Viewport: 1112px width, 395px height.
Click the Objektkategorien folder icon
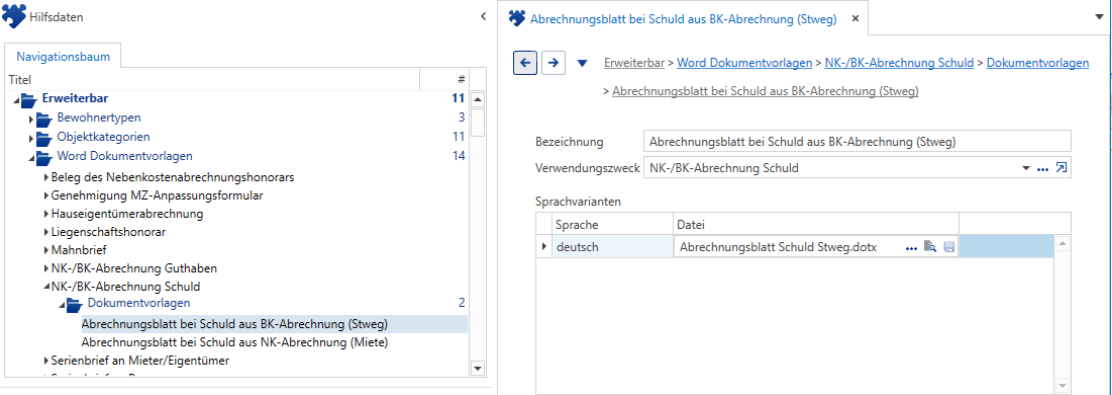pos(44,138)
